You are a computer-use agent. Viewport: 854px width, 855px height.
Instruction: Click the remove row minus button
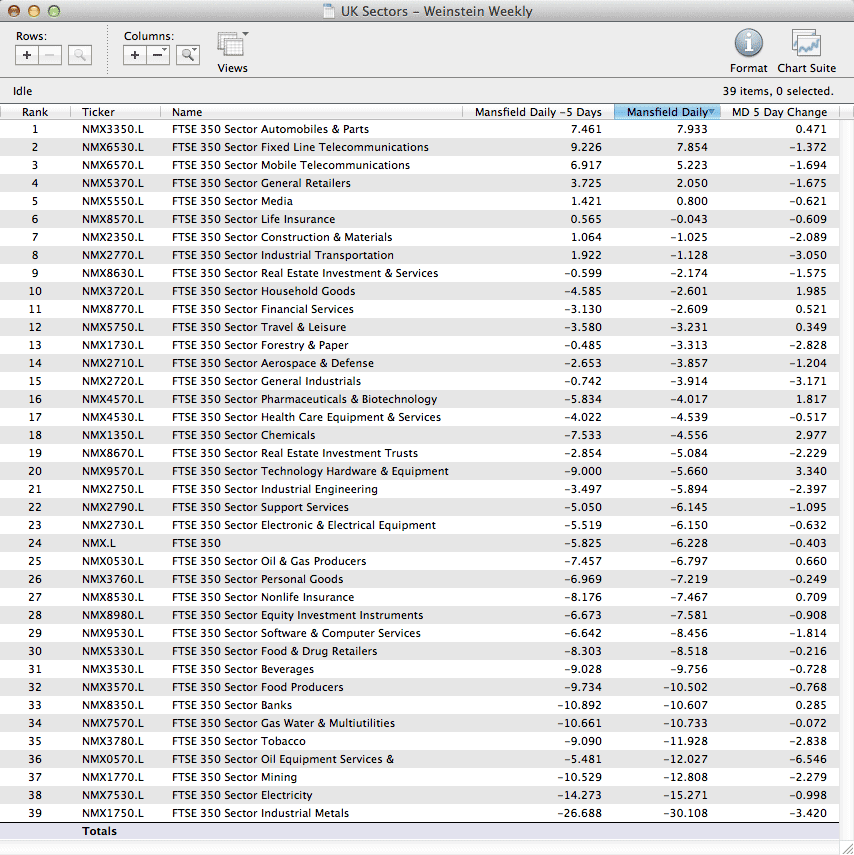coord(50,55)
